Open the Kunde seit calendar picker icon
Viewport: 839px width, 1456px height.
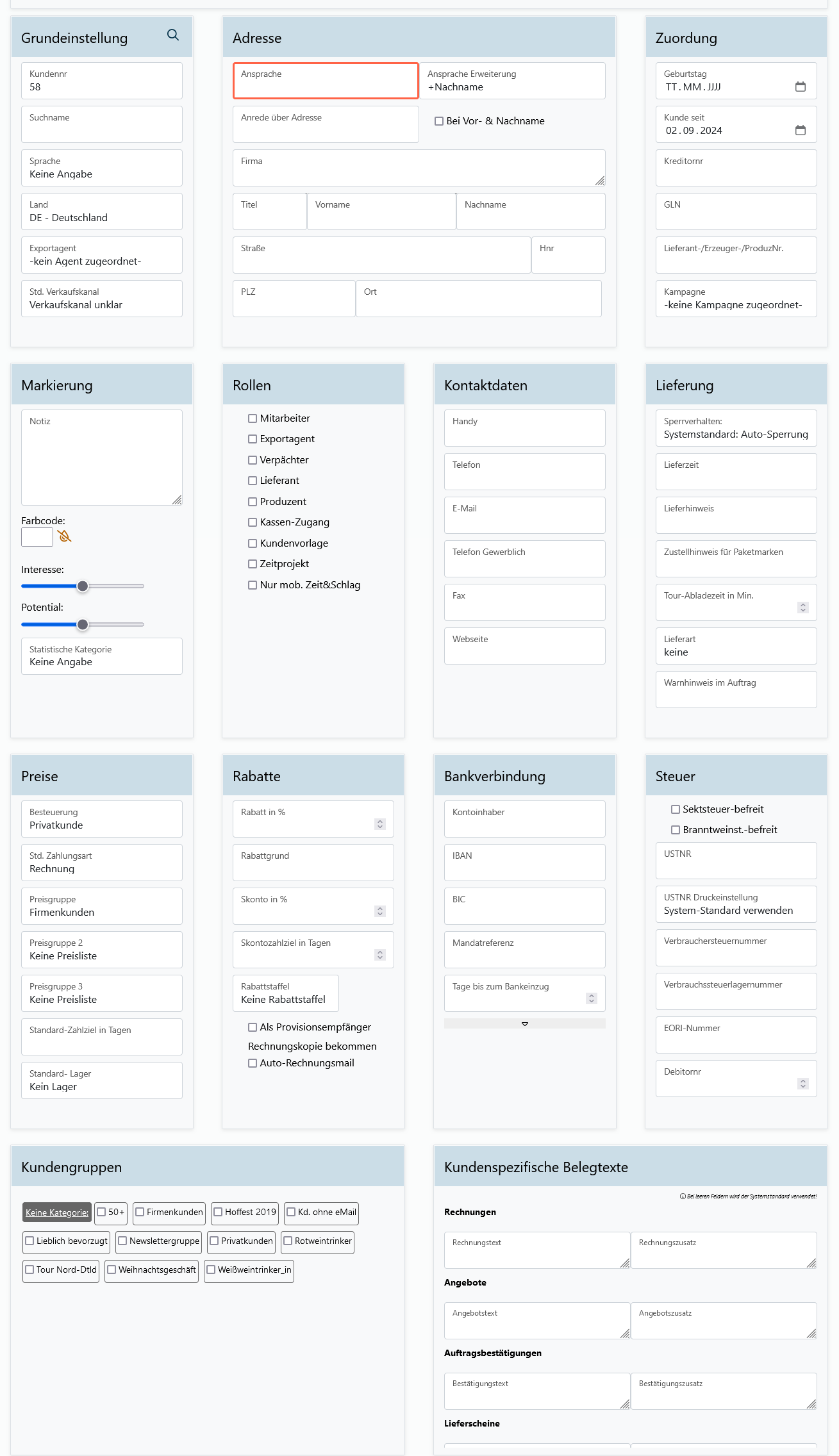pos(800,130)
